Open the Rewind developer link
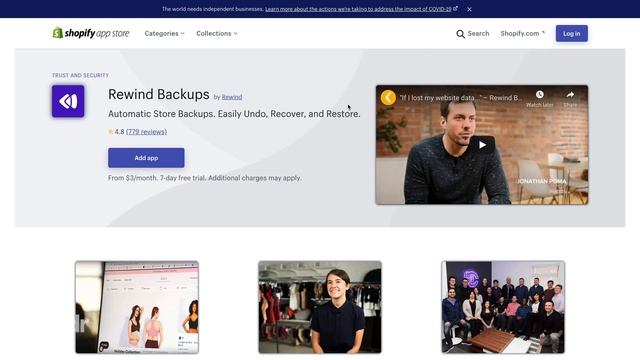Screen dimensions: 640x360 232,97
